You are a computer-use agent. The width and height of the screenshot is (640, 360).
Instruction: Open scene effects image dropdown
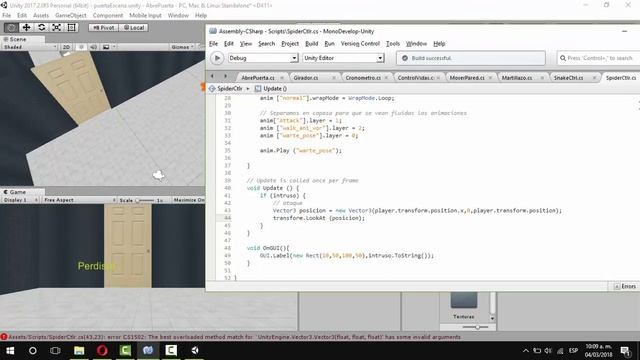(x=108, y=47)
